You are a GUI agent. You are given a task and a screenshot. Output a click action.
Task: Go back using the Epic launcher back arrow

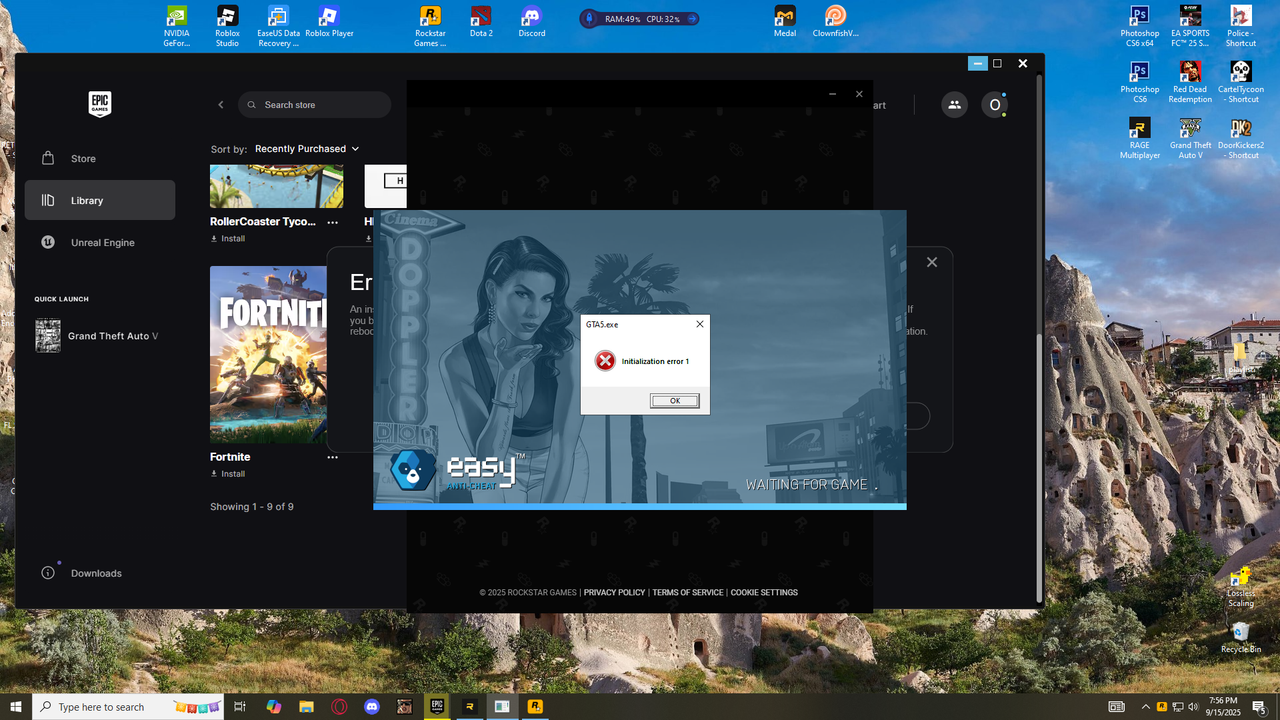click(x=221, y=105)
